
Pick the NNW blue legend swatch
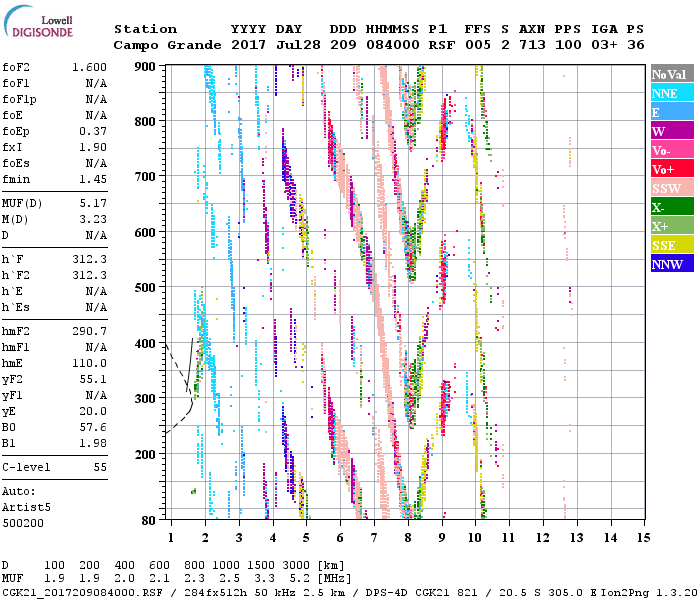(x=669, y=264)
